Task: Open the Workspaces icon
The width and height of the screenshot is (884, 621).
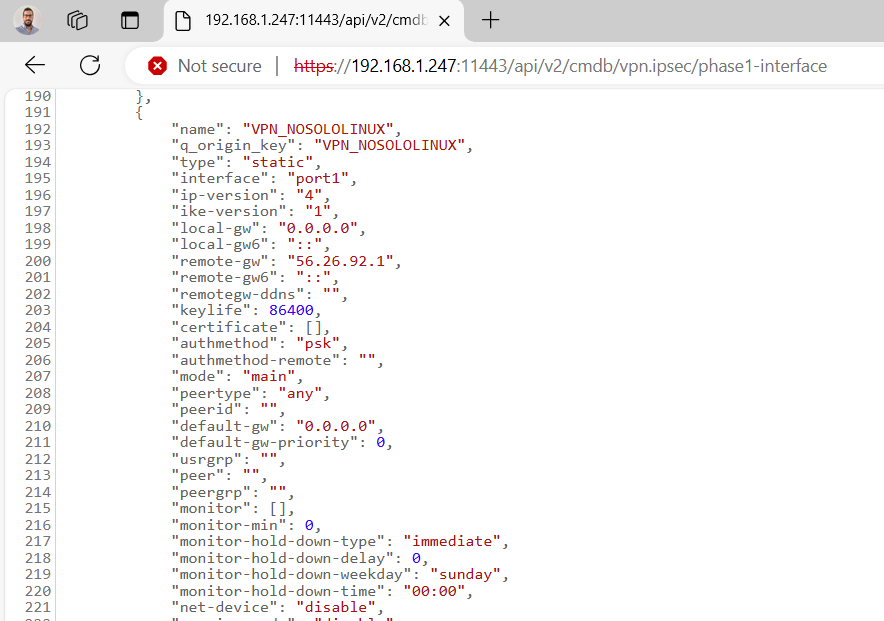Action: click(78, 20)
